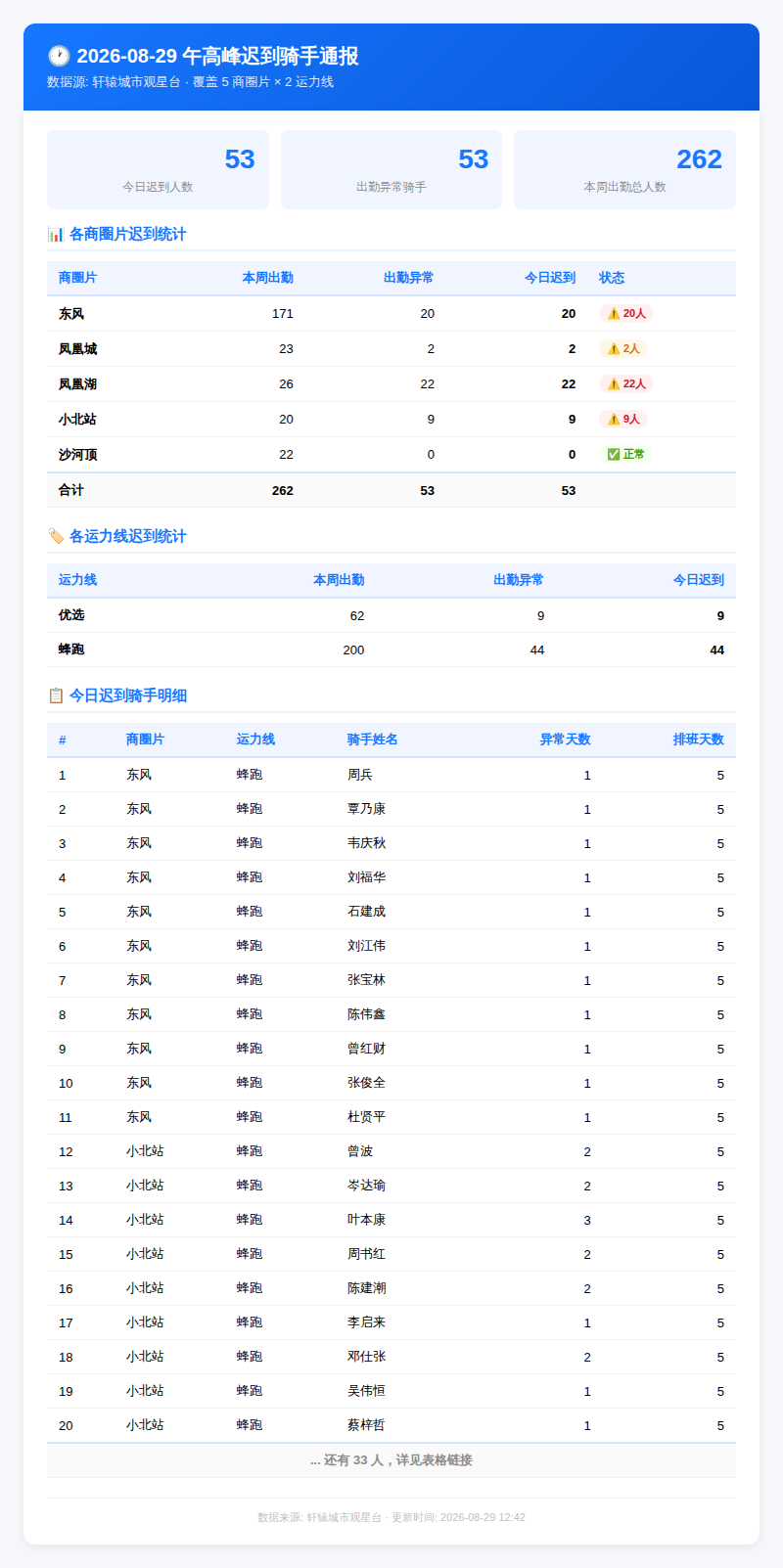Click rider name 张宝林
This screenshot has width=783, height=1568.
367,980
